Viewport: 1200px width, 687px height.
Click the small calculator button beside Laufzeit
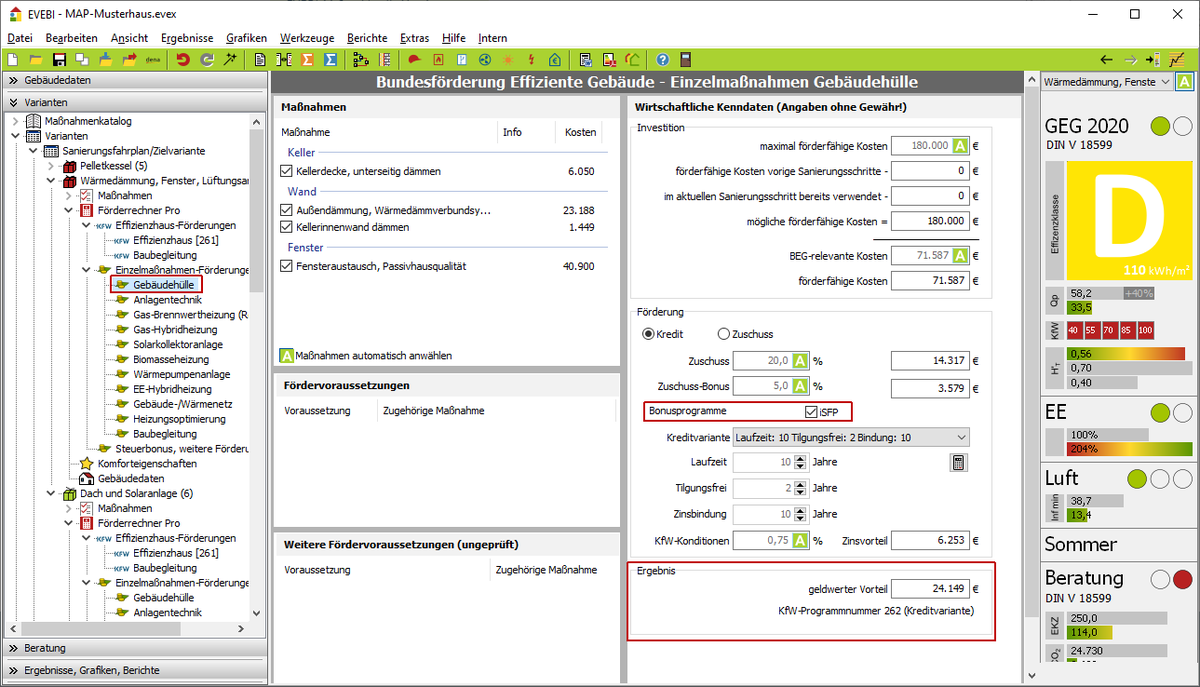click(x=957, y=462)
